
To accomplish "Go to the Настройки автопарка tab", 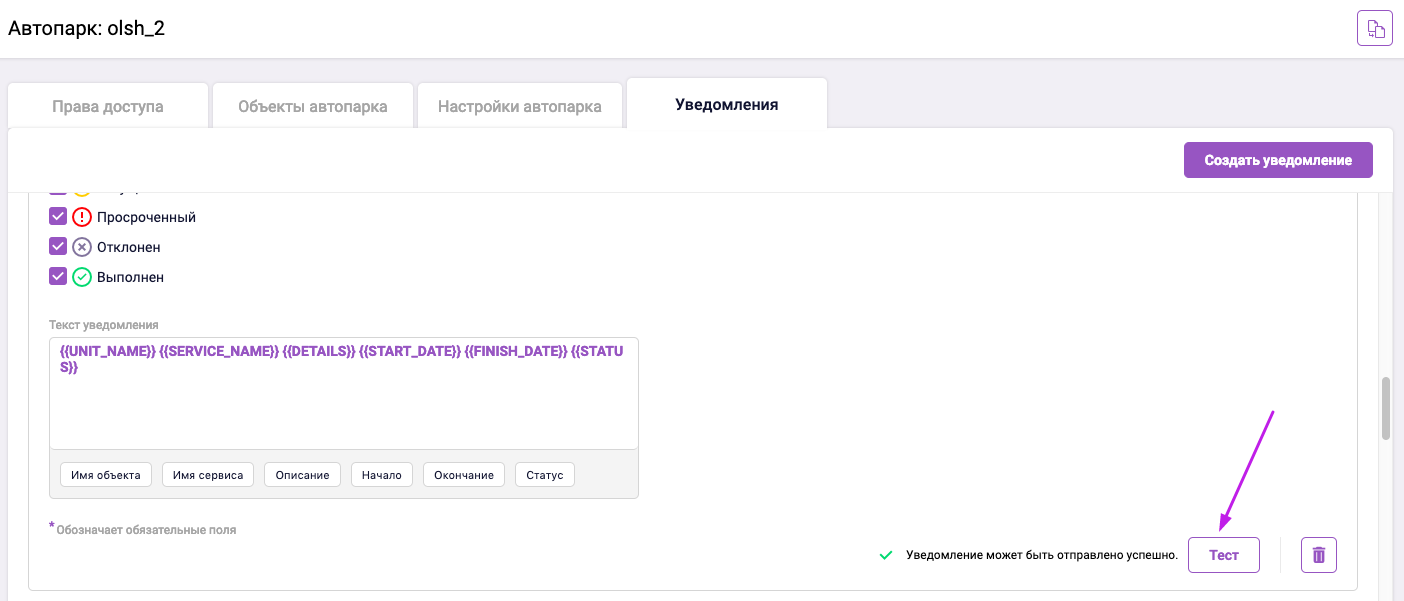I will point(519,106).
